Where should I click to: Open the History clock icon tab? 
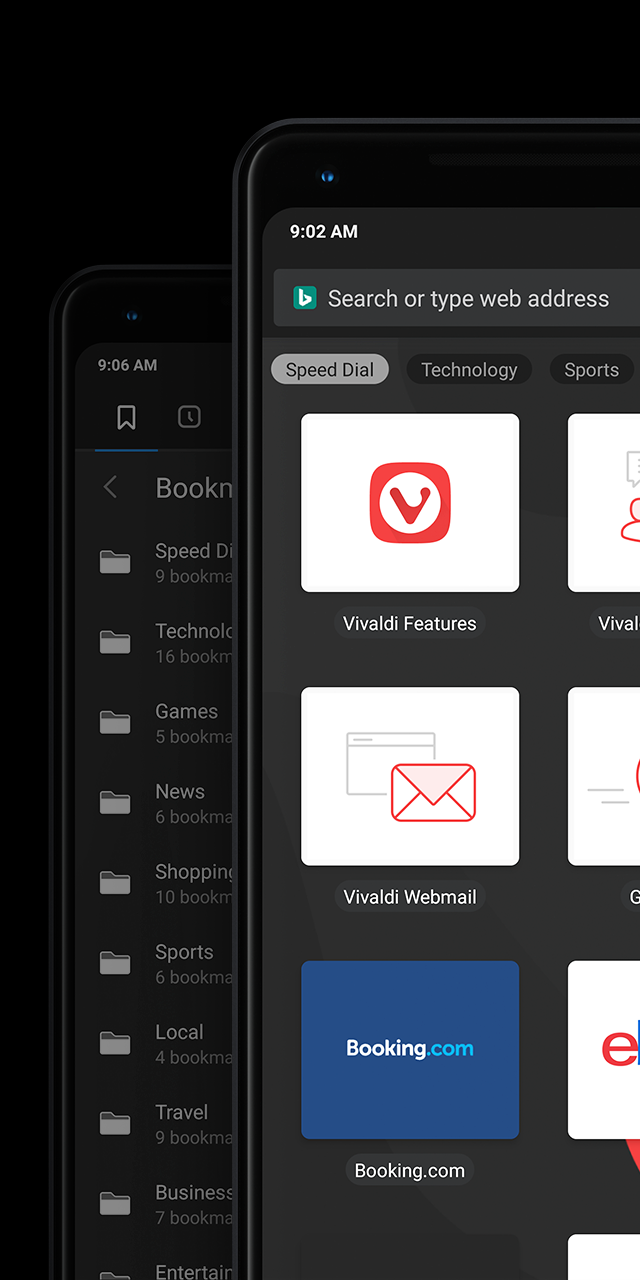(189, 417)
